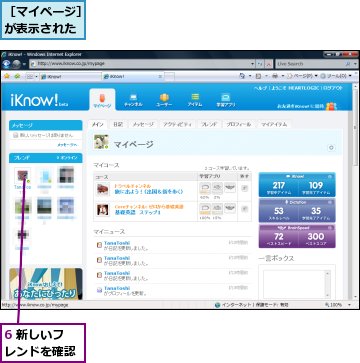Click the Live Search magnifier icon
Screen dimensions: 360x363
[347, 64]
